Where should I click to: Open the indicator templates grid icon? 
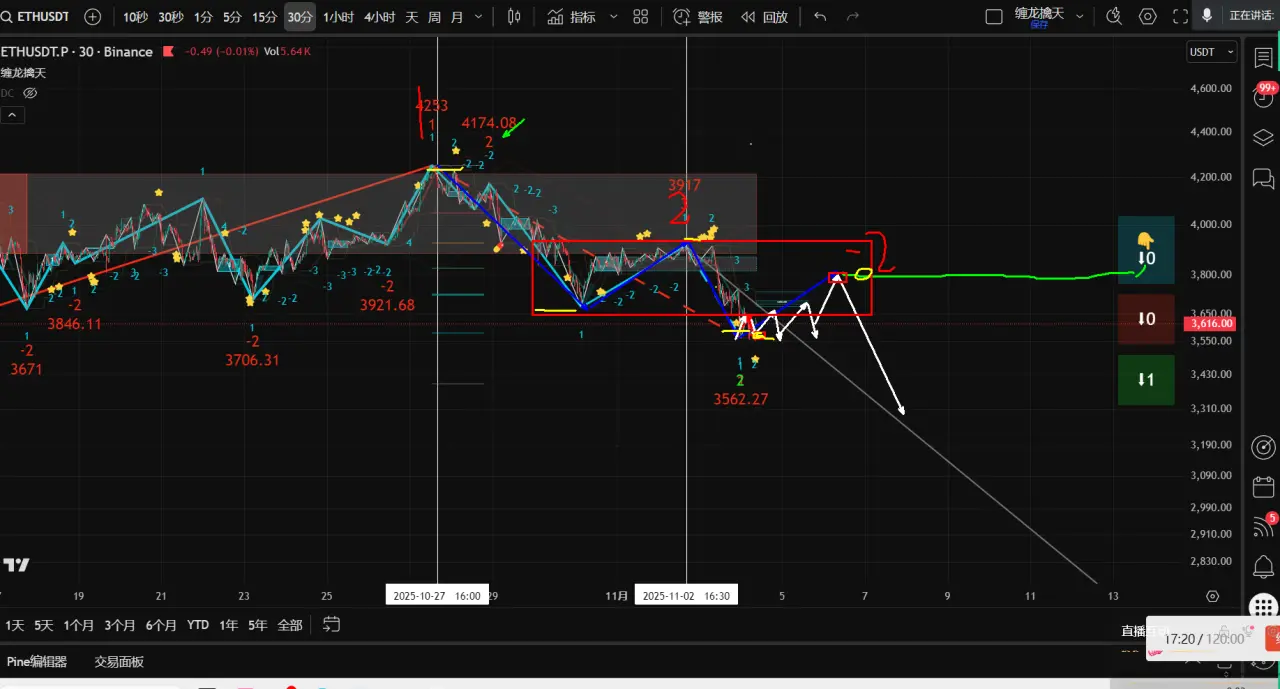(641, 17)
